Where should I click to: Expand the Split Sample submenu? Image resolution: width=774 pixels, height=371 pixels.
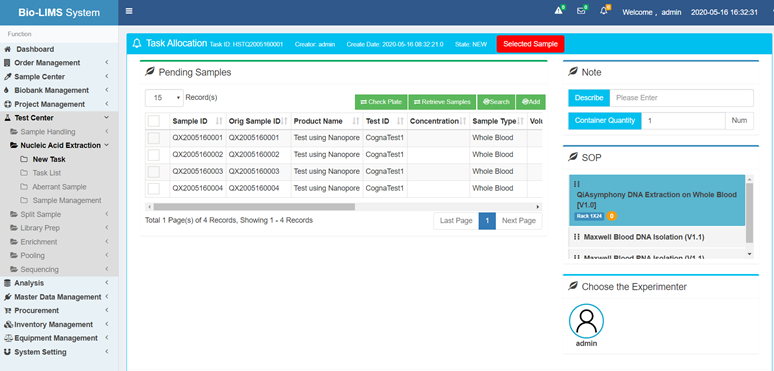pos(107,215)
